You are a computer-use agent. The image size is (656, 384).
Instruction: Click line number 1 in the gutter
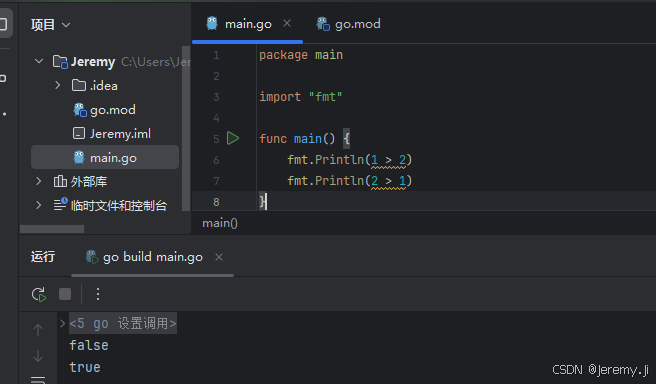coord(216,55)
